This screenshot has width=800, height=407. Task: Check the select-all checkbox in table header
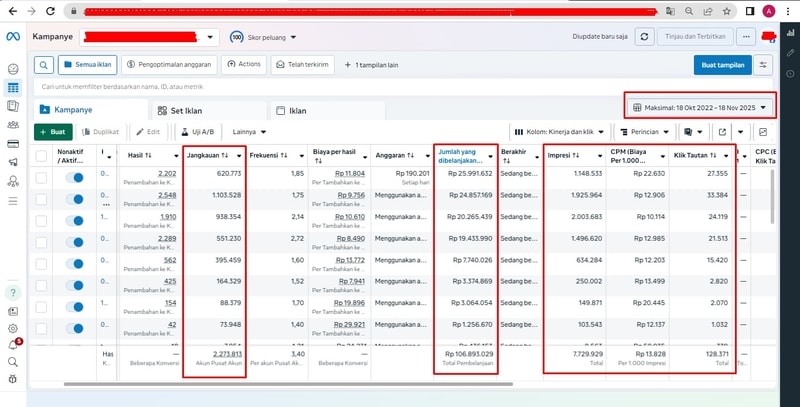[41, 155]
